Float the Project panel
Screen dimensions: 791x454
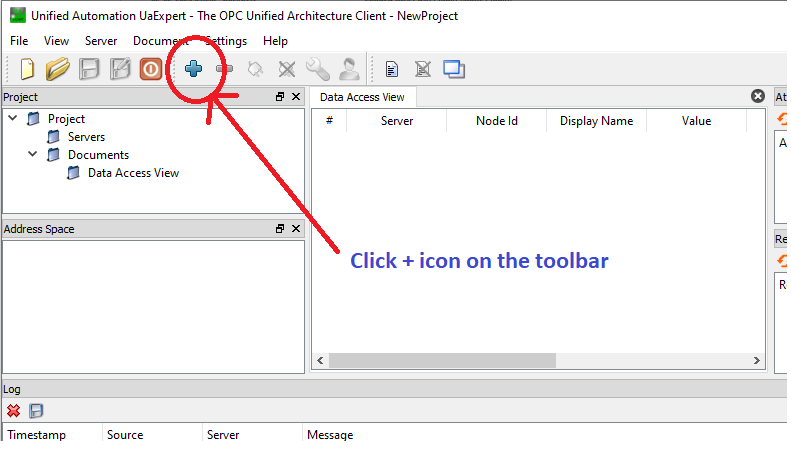pos(280,96)
